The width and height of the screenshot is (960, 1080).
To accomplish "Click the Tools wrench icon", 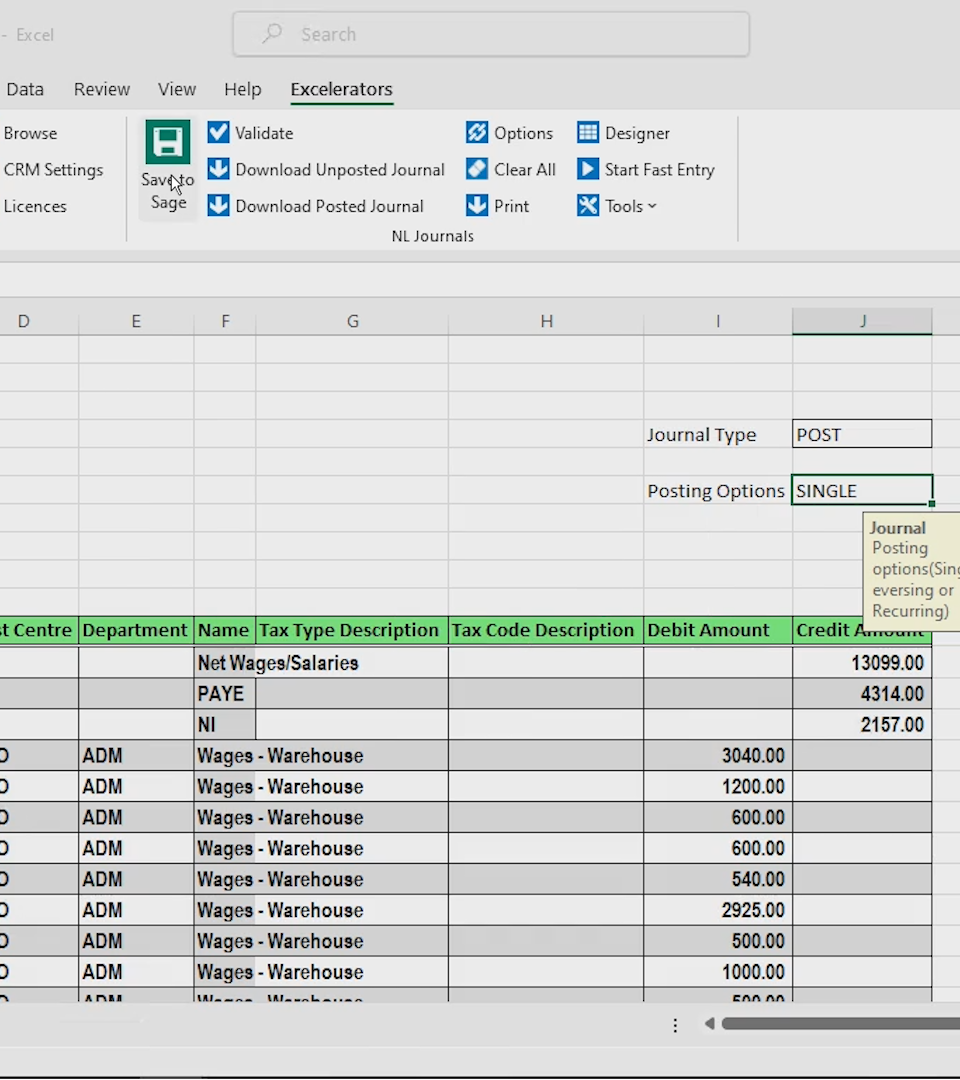I will coord(588,205).
